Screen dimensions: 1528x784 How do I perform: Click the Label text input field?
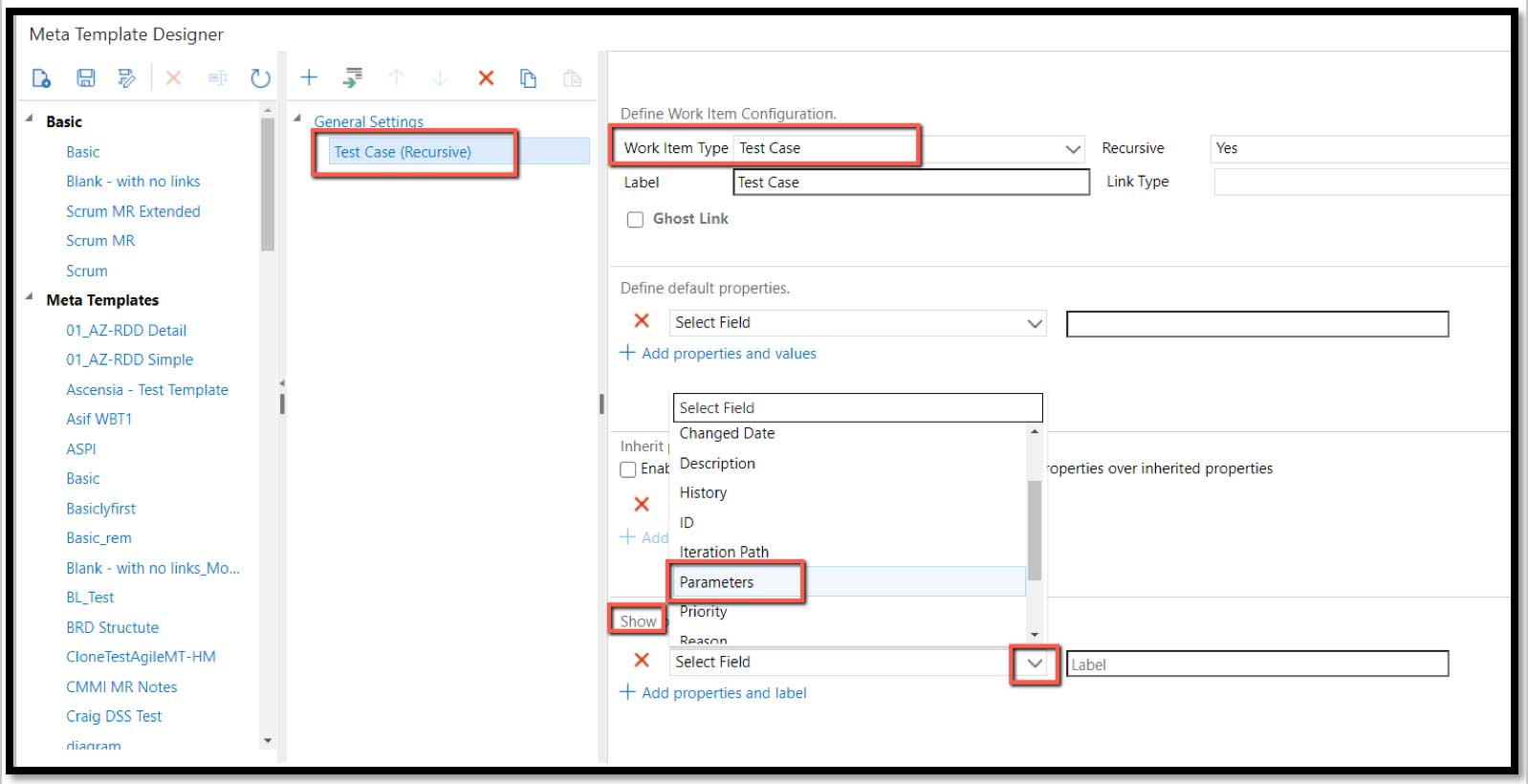1256,664
